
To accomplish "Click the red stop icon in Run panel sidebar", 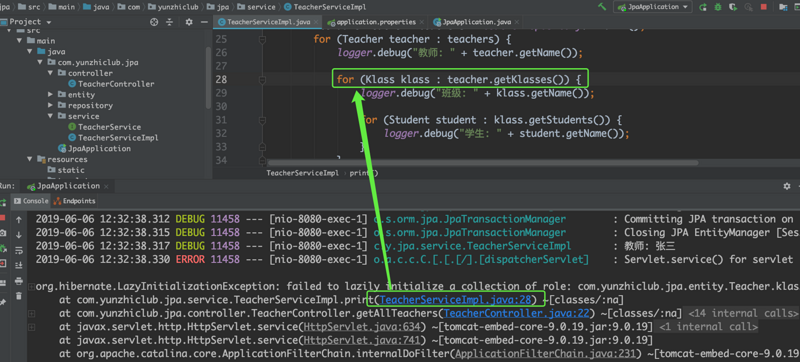I will tap(3, 218).
